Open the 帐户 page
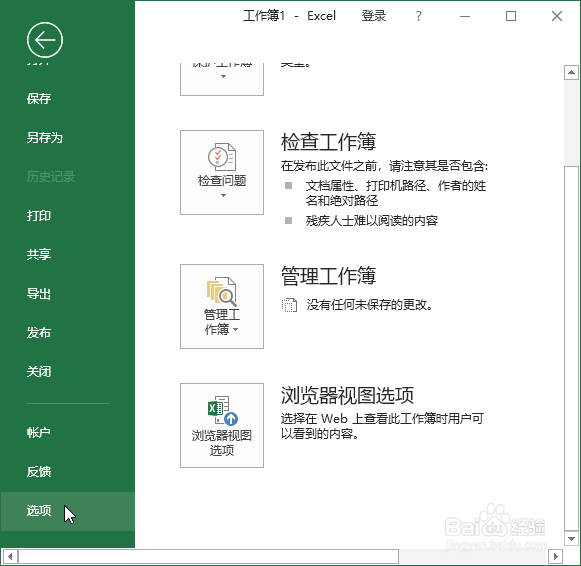 click(39, 432)
